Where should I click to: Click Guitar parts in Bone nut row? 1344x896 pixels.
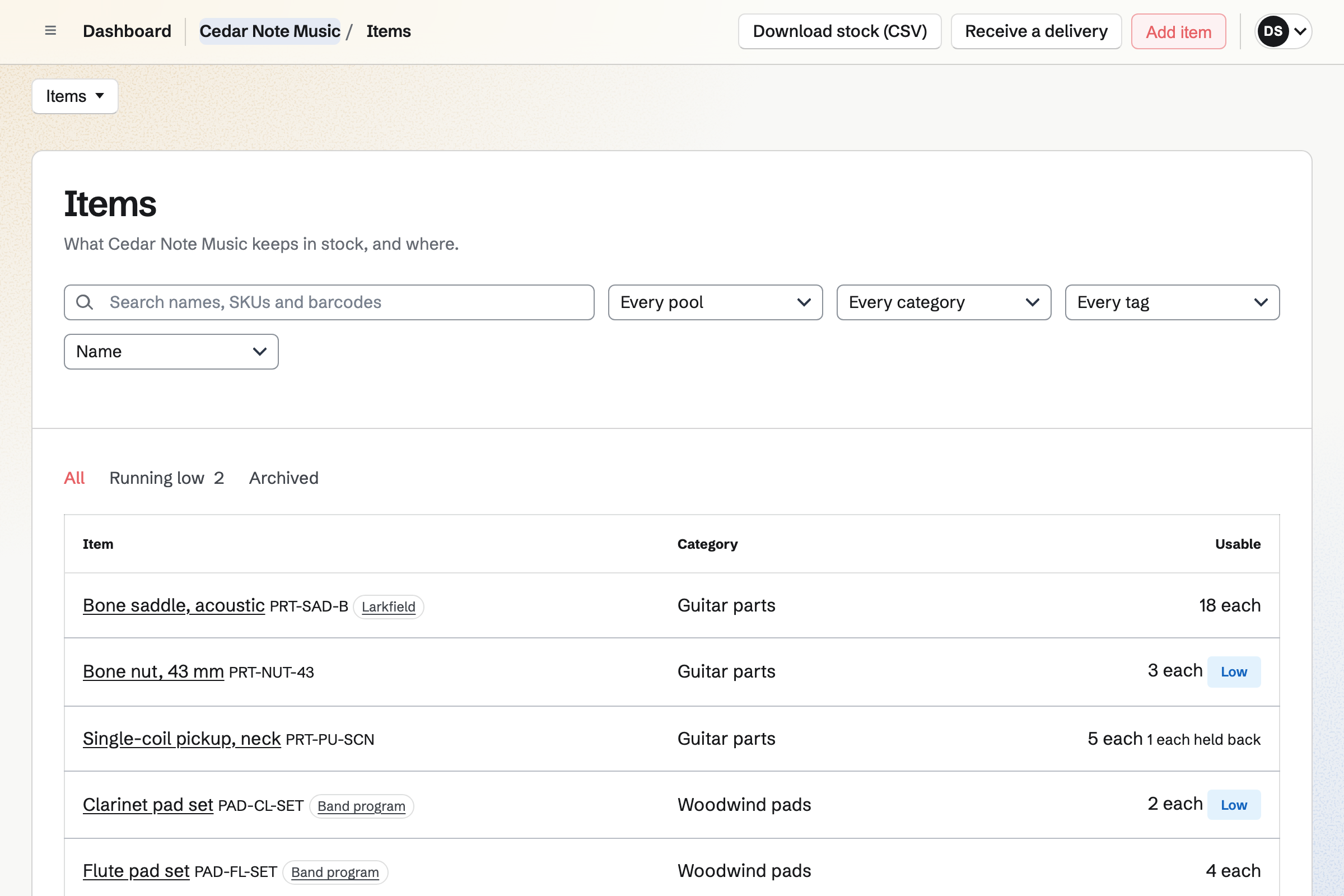pos(726,671)
